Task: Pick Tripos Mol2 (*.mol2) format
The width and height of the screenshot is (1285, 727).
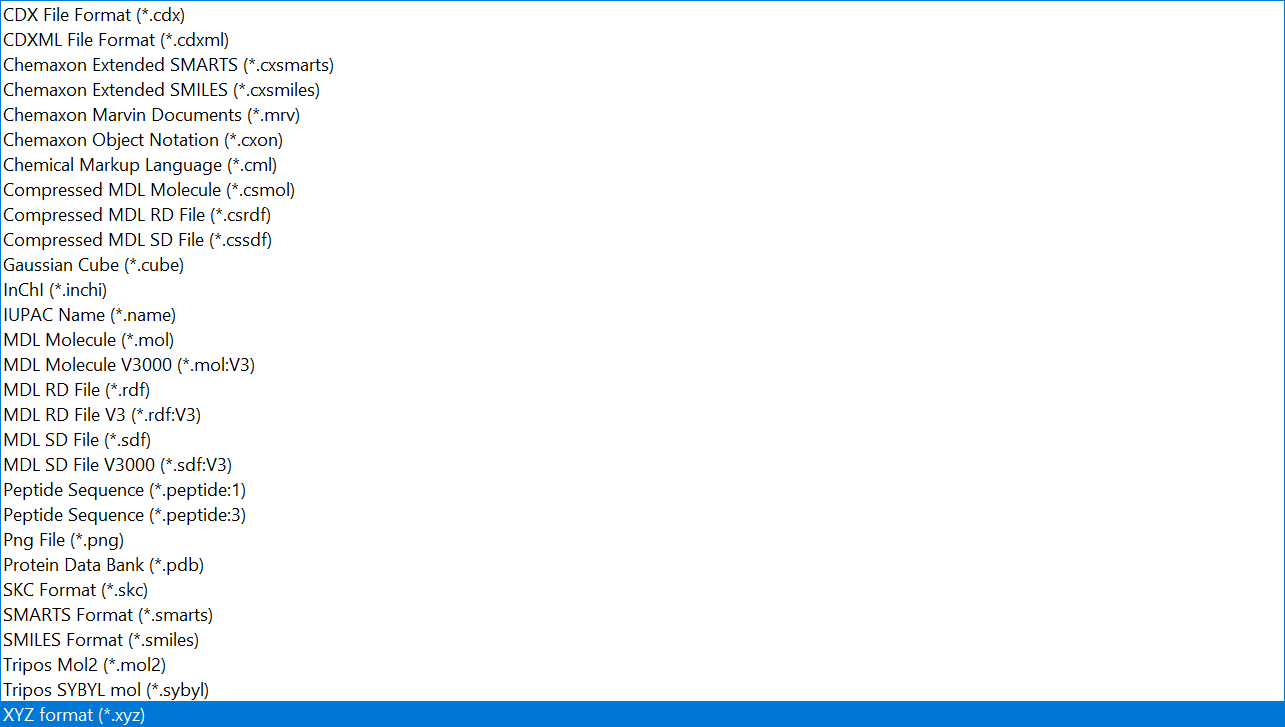Action: [x=642, y=665]
